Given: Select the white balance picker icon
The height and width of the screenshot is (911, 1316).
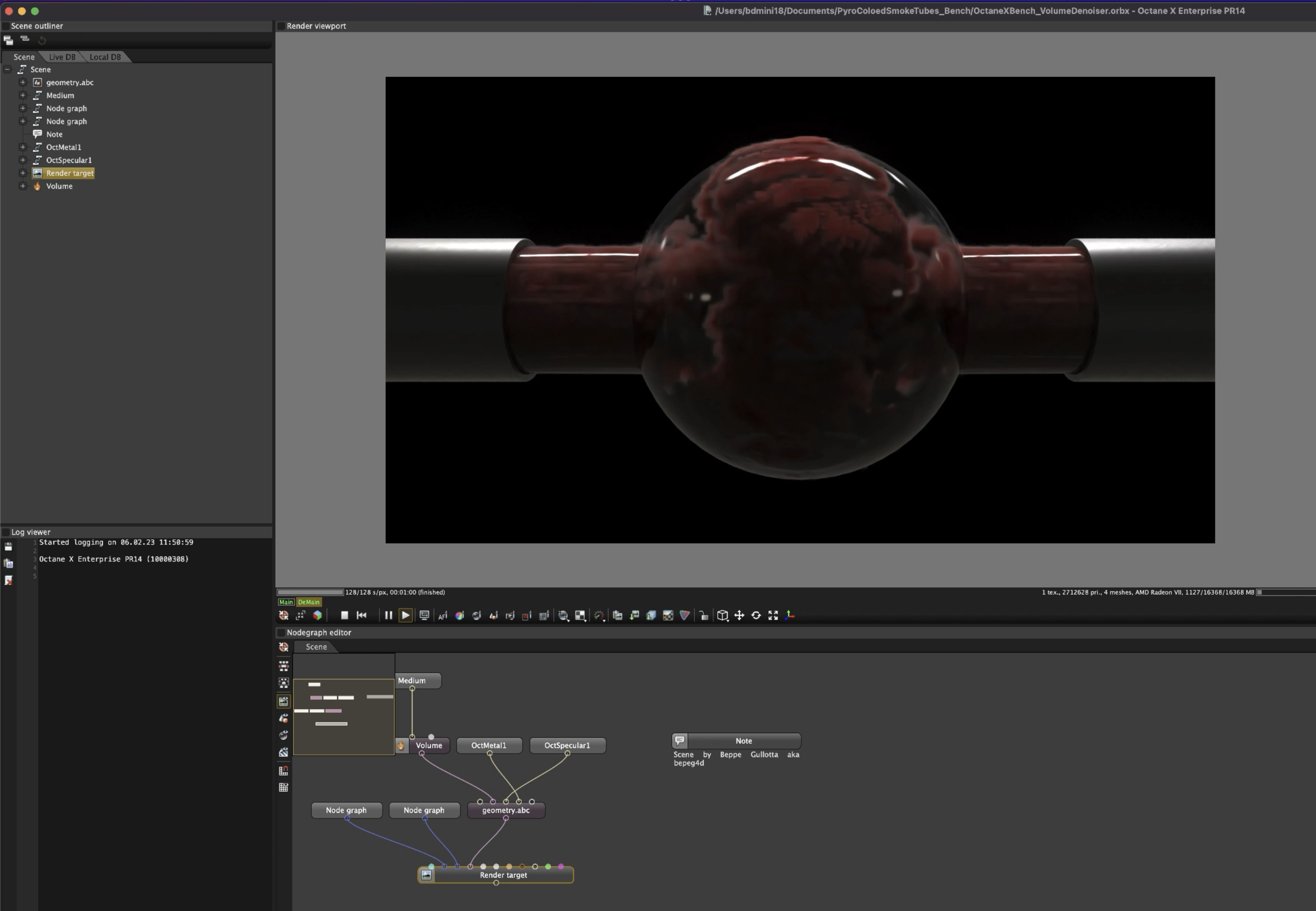Looking at the screenshot, I should point(459,615).
